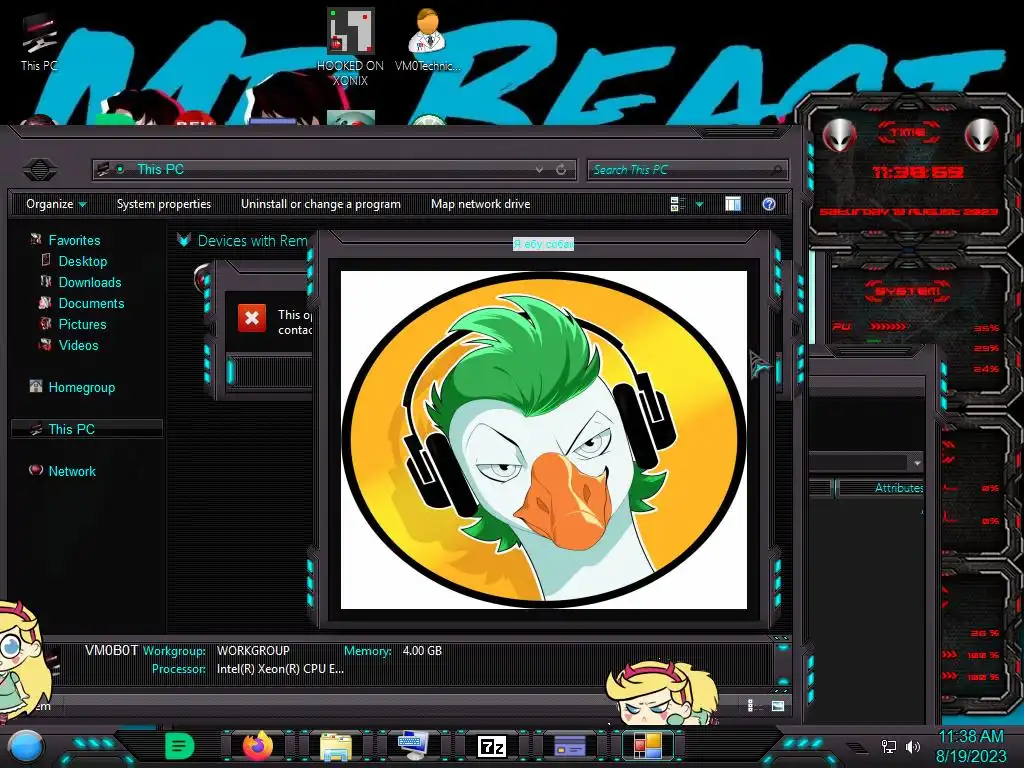
Task: Click the image window's title text
Action: [x=543, y=244]
